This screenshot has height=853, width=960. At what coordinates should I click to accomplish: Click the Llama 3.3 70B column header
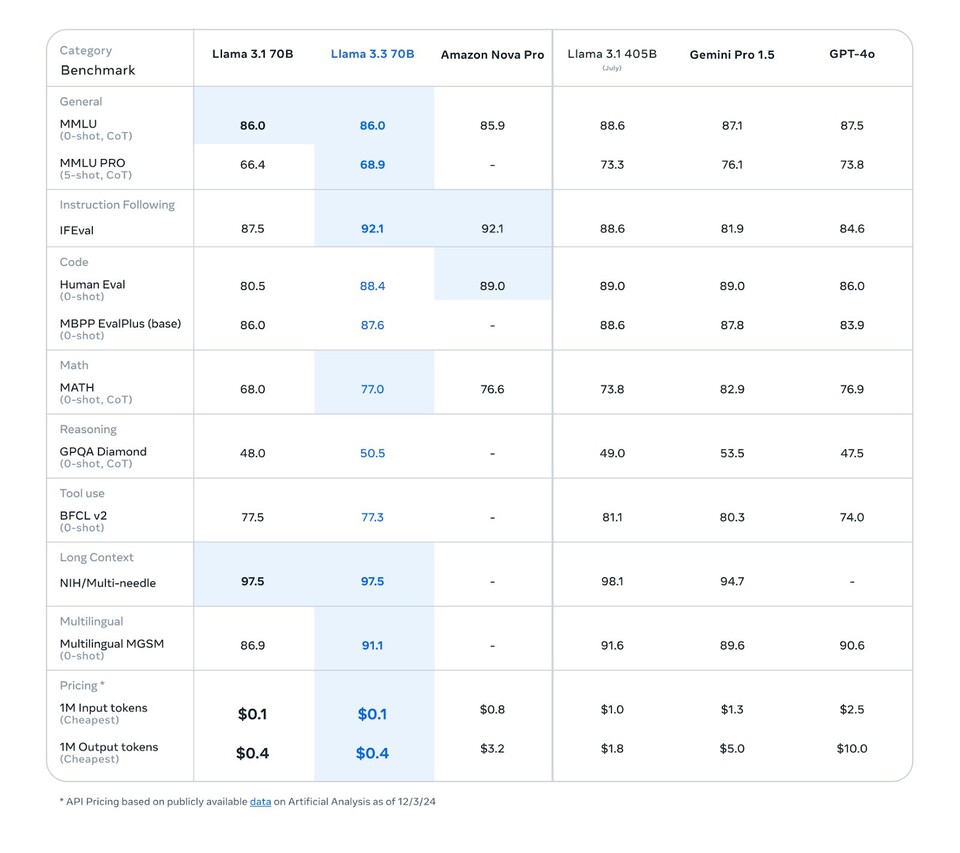coord(372,54)
